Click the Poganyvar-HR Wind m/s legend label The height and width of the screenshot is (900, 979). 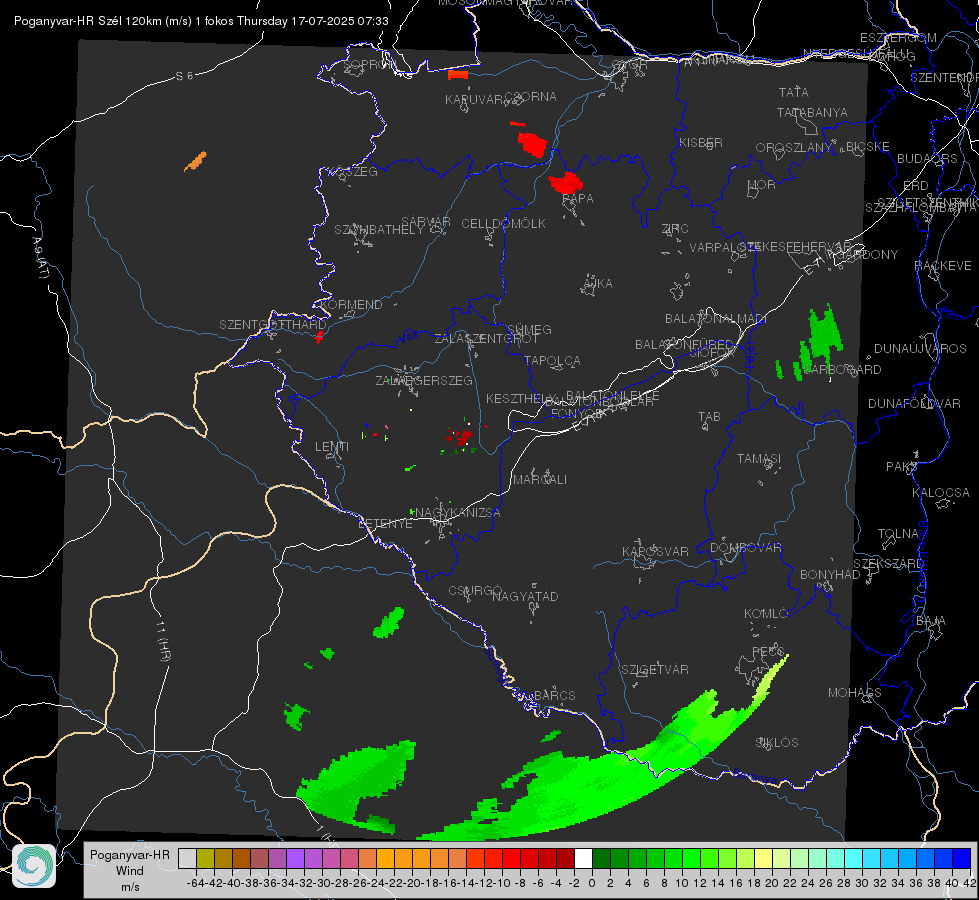click(130, 871)
